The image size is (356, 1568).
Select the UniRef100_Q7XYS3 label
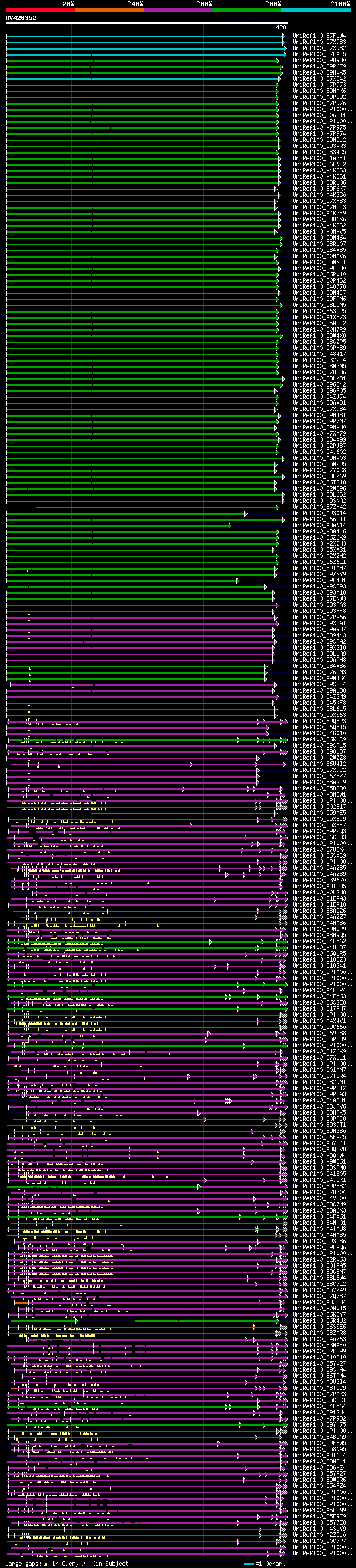pos(319,201)
